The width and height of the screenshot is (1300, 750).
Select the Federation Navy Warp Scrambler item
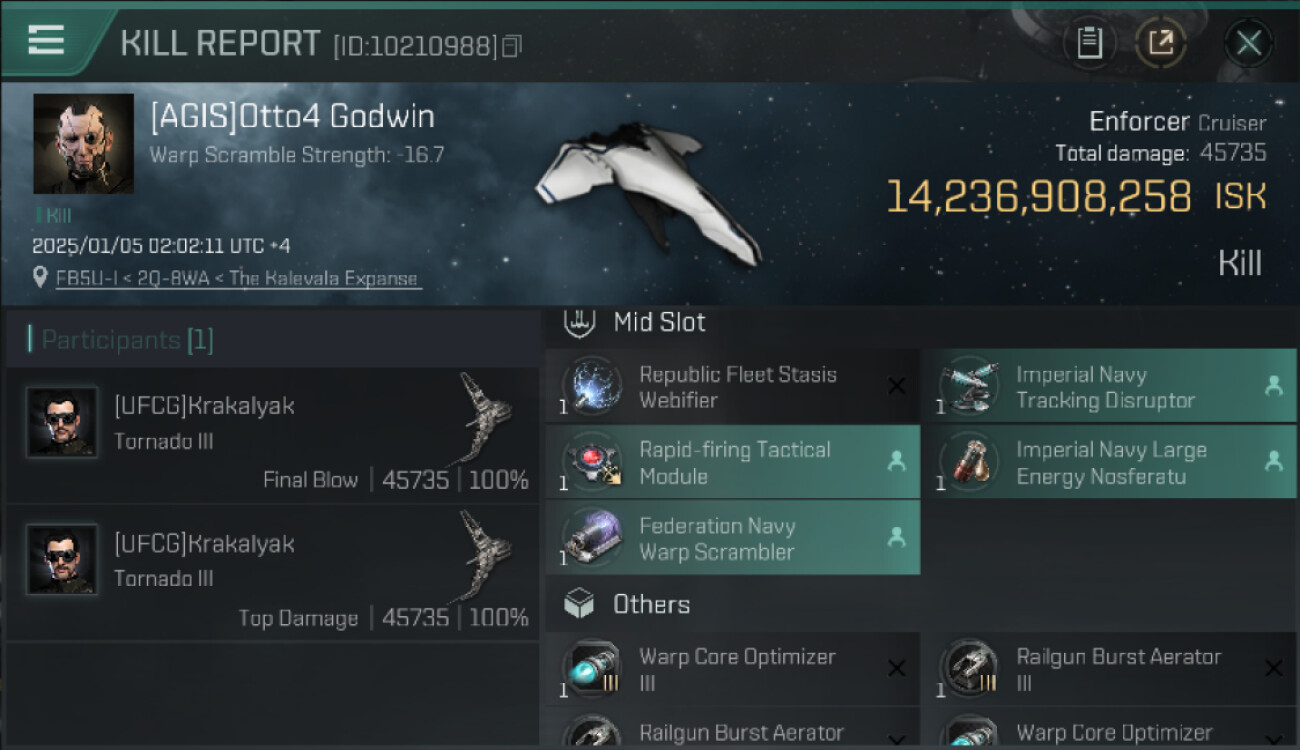click(716, 538)
